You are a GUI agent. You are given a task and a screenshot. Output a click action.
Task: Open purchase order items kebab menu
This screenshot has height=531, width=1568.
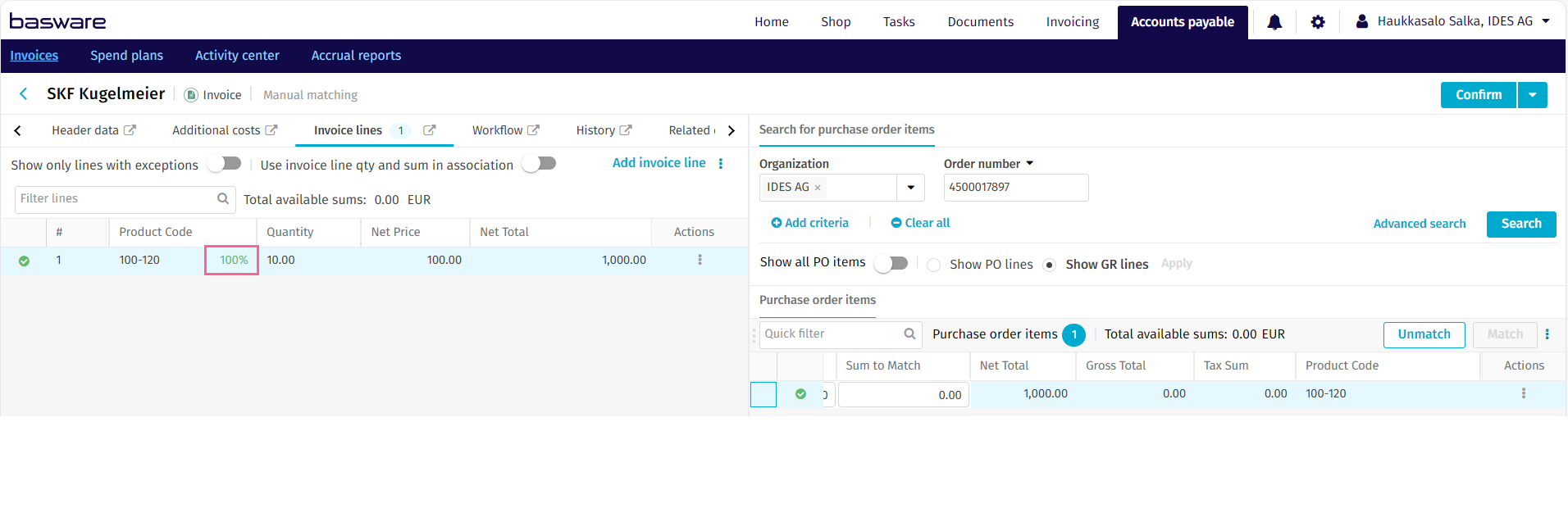point(1547,334)
